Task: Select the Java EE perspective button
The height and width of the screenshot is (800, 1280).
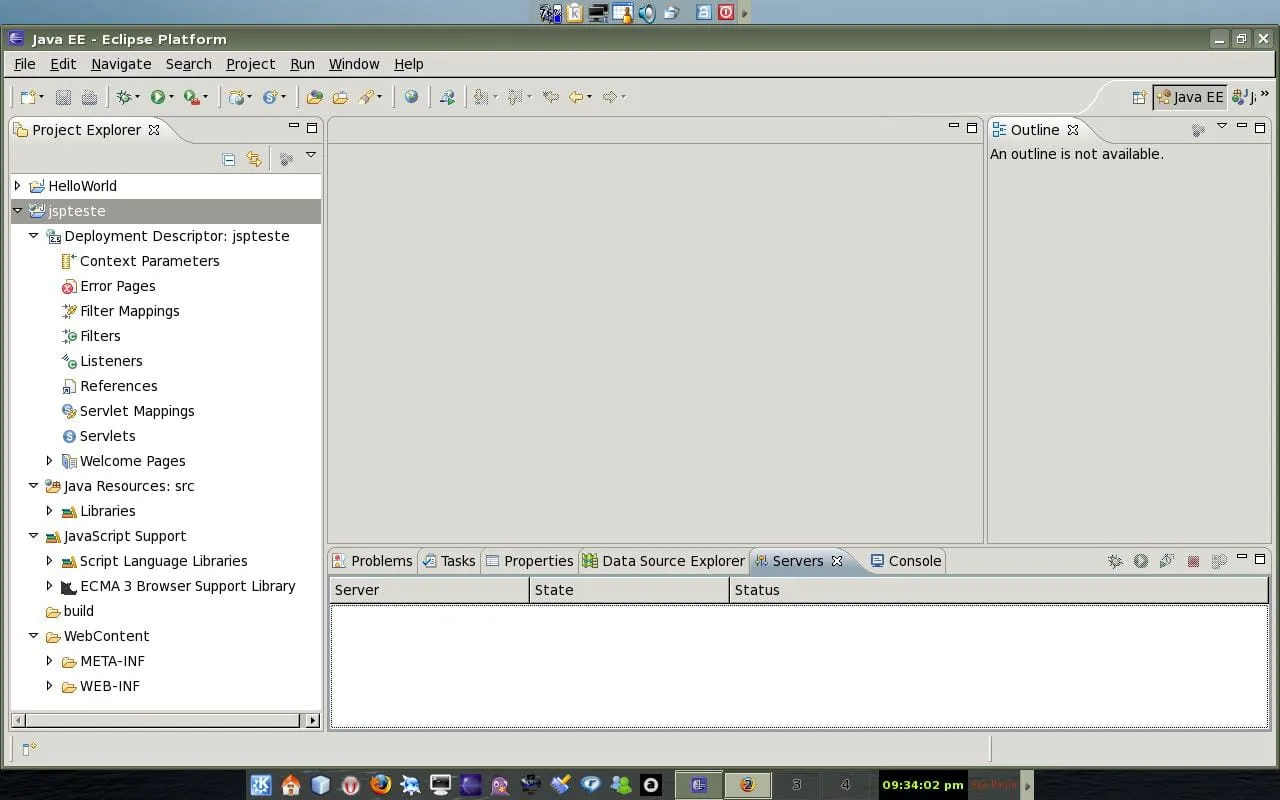Action: [x=1189, y=97]
